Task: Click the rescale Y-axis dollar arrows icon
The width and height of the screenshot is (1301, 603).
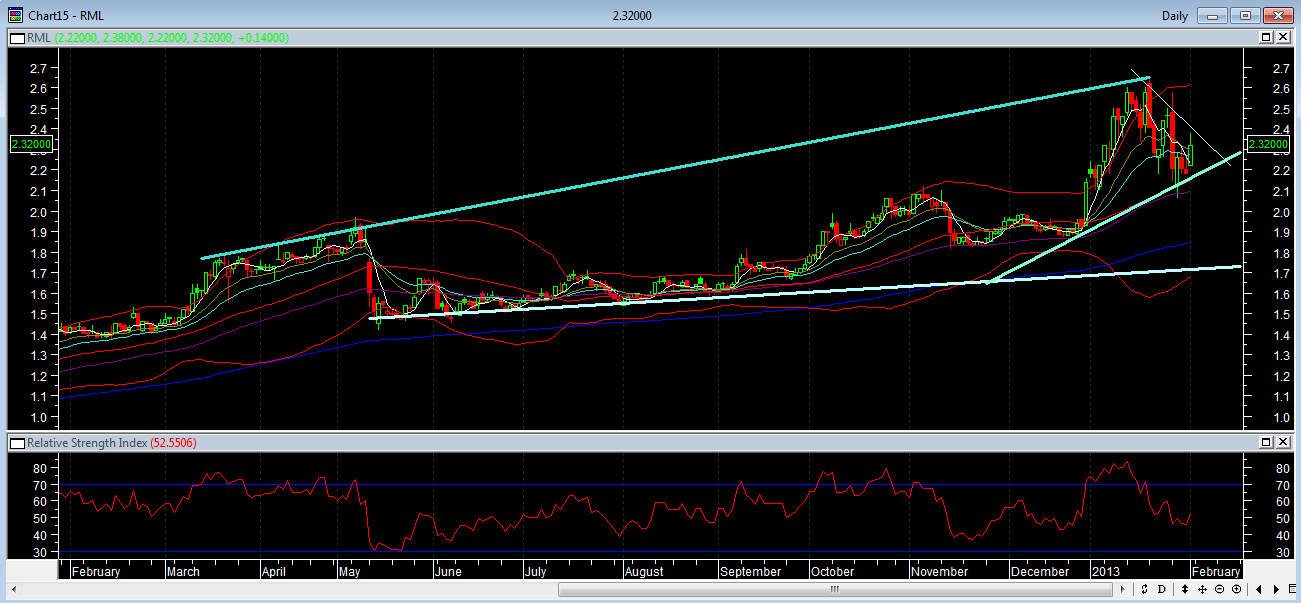Action: point(1144,589)
